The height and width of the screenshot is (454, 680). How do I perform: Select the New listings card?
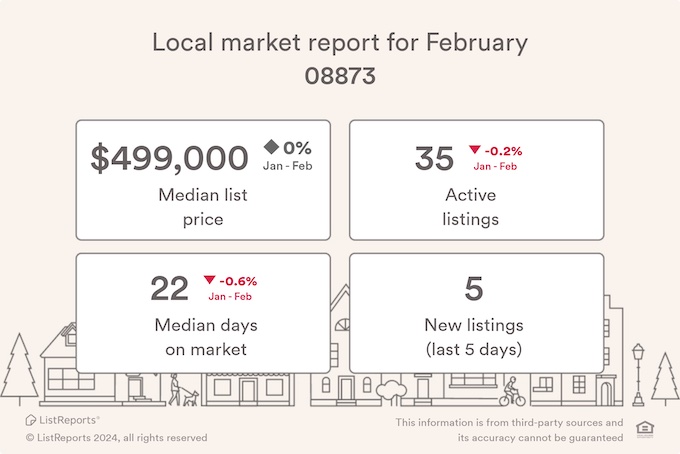(477, 313)
